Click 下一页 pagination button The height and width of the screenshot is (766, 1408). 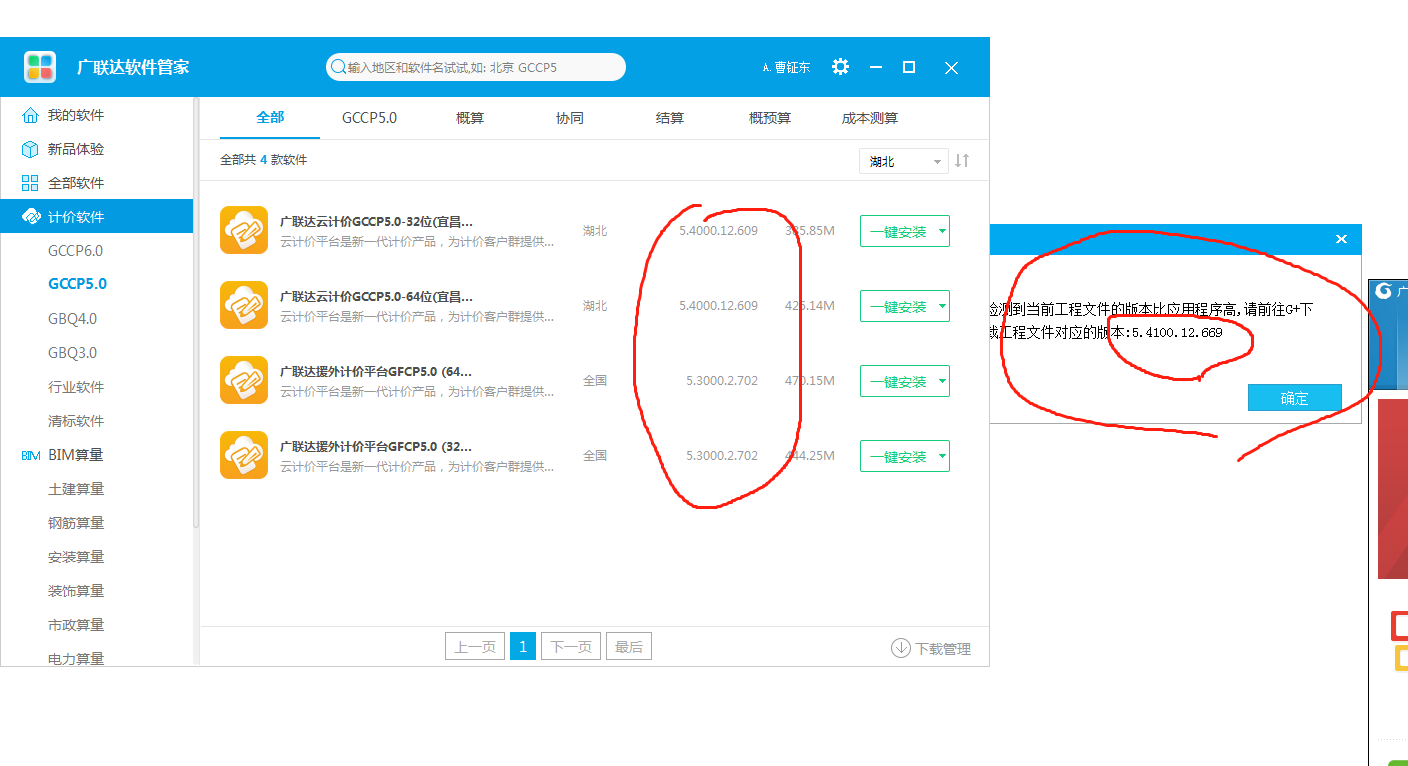tap(571, 647)
